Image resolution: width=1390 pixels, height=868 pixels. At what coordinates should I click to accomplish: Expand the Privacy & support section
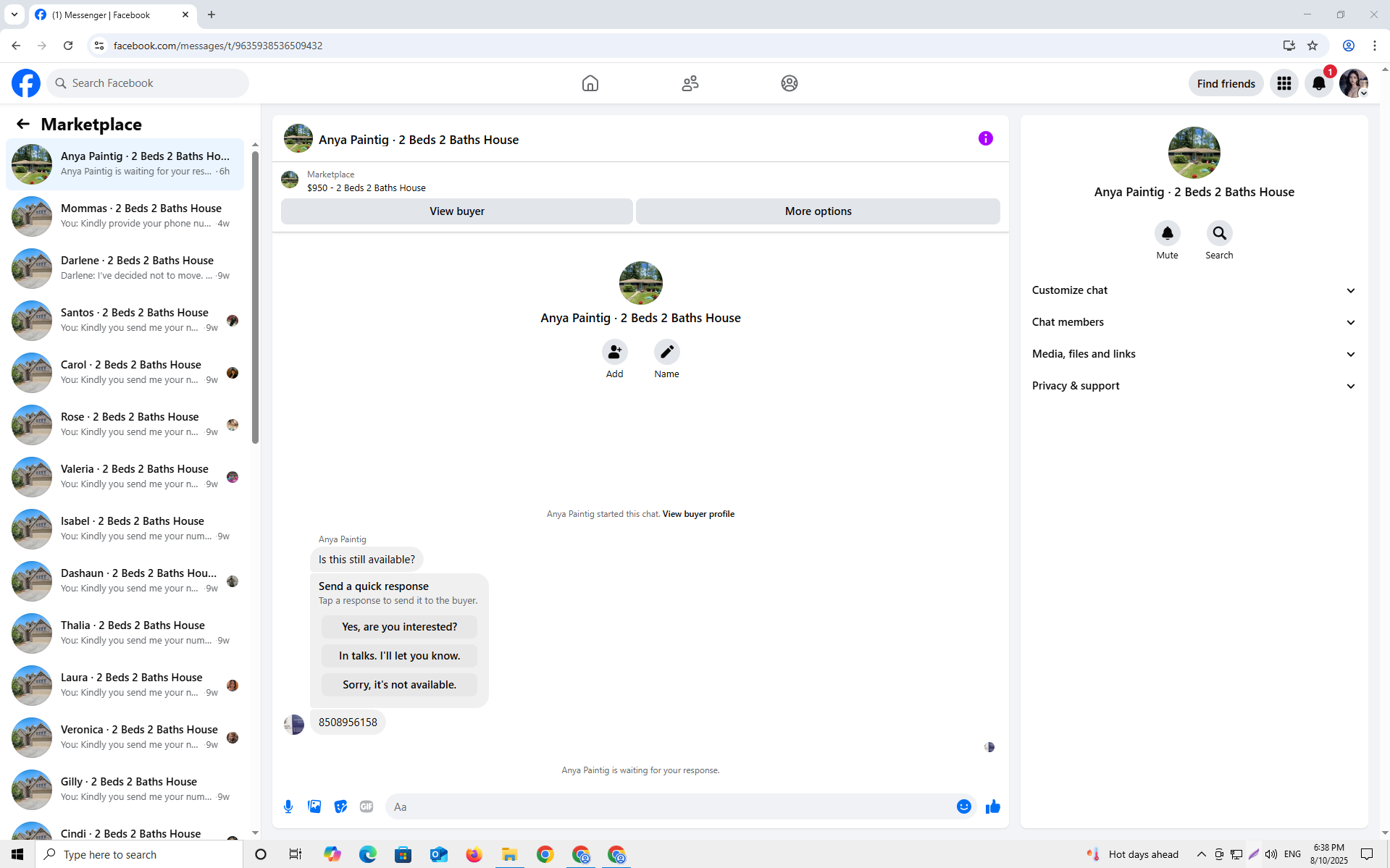pos(1194,386)
